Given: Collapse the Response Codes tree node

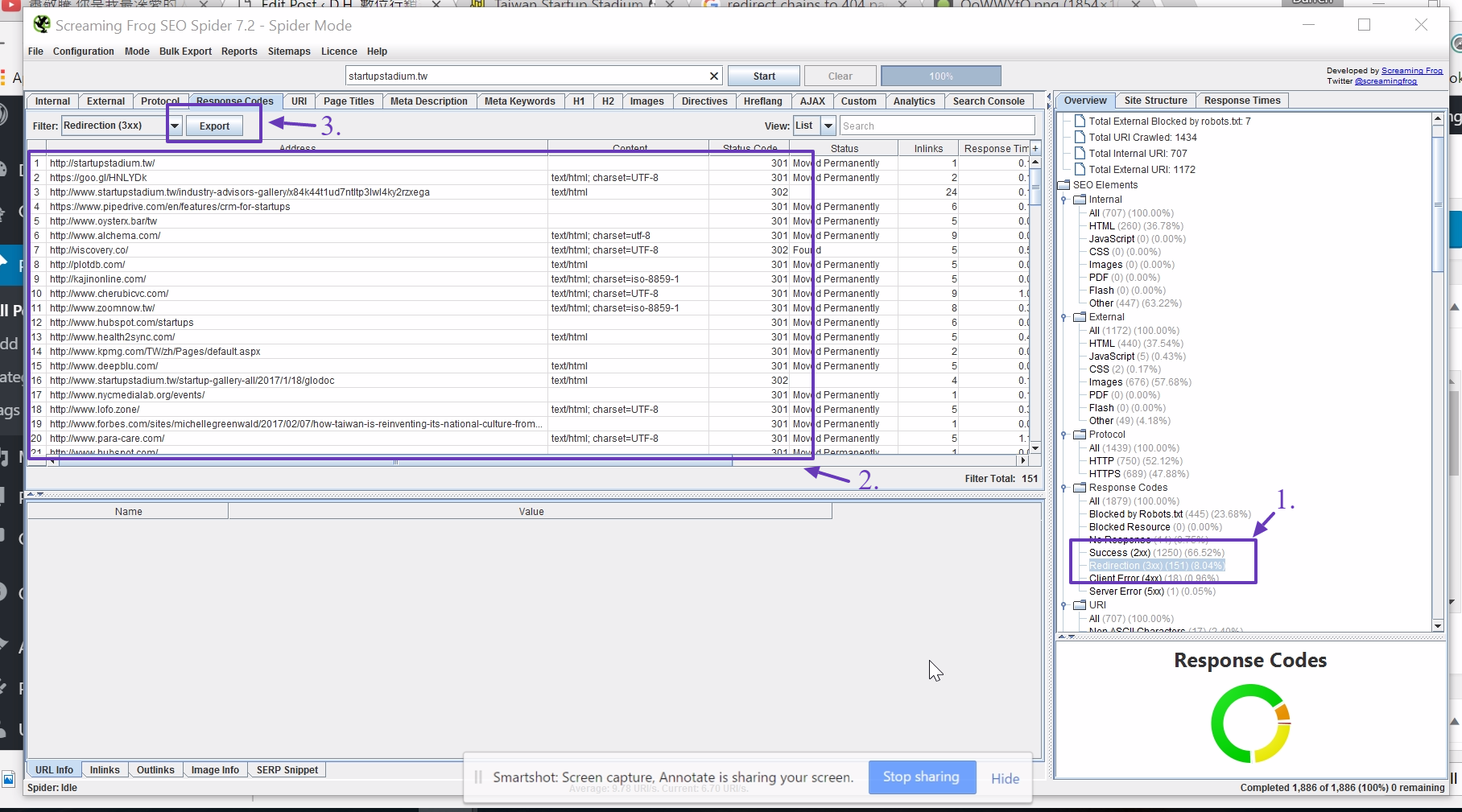Looking at the screenshot, I should [1063, 488].
